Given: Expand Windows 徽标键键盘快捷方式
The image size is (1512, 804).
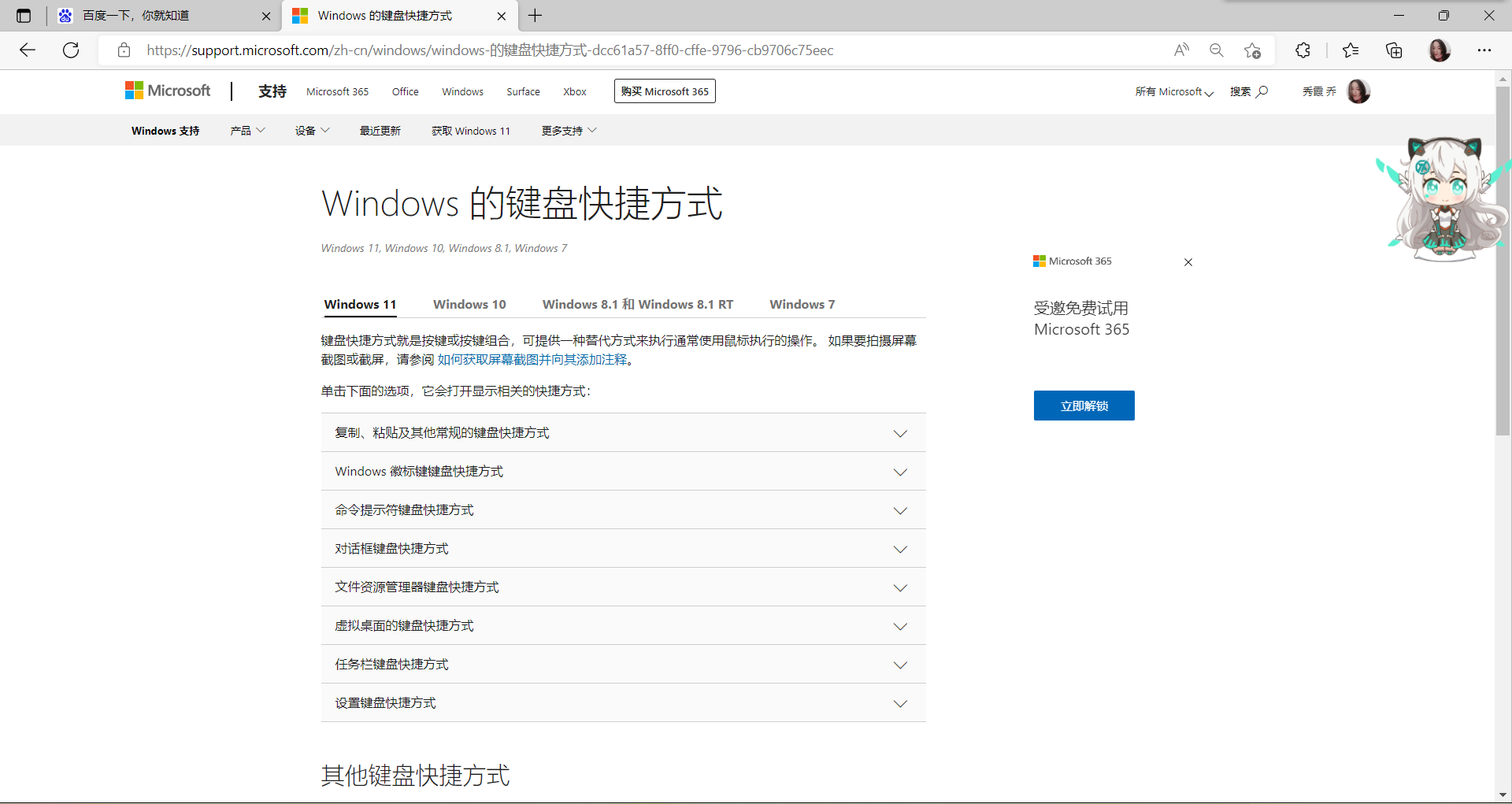Looking at the screenshot, I should point(623,472).
